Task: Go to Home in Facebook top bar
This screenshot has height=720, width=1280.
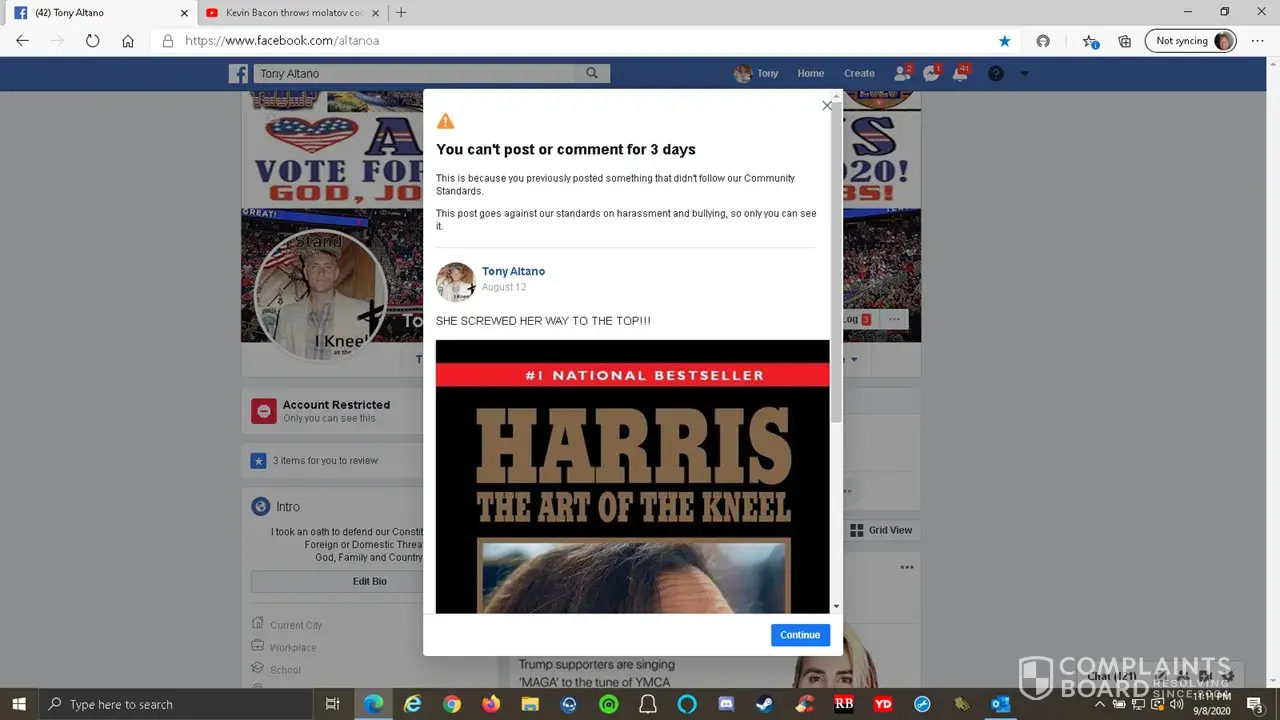Action: [x=810, y=73]
